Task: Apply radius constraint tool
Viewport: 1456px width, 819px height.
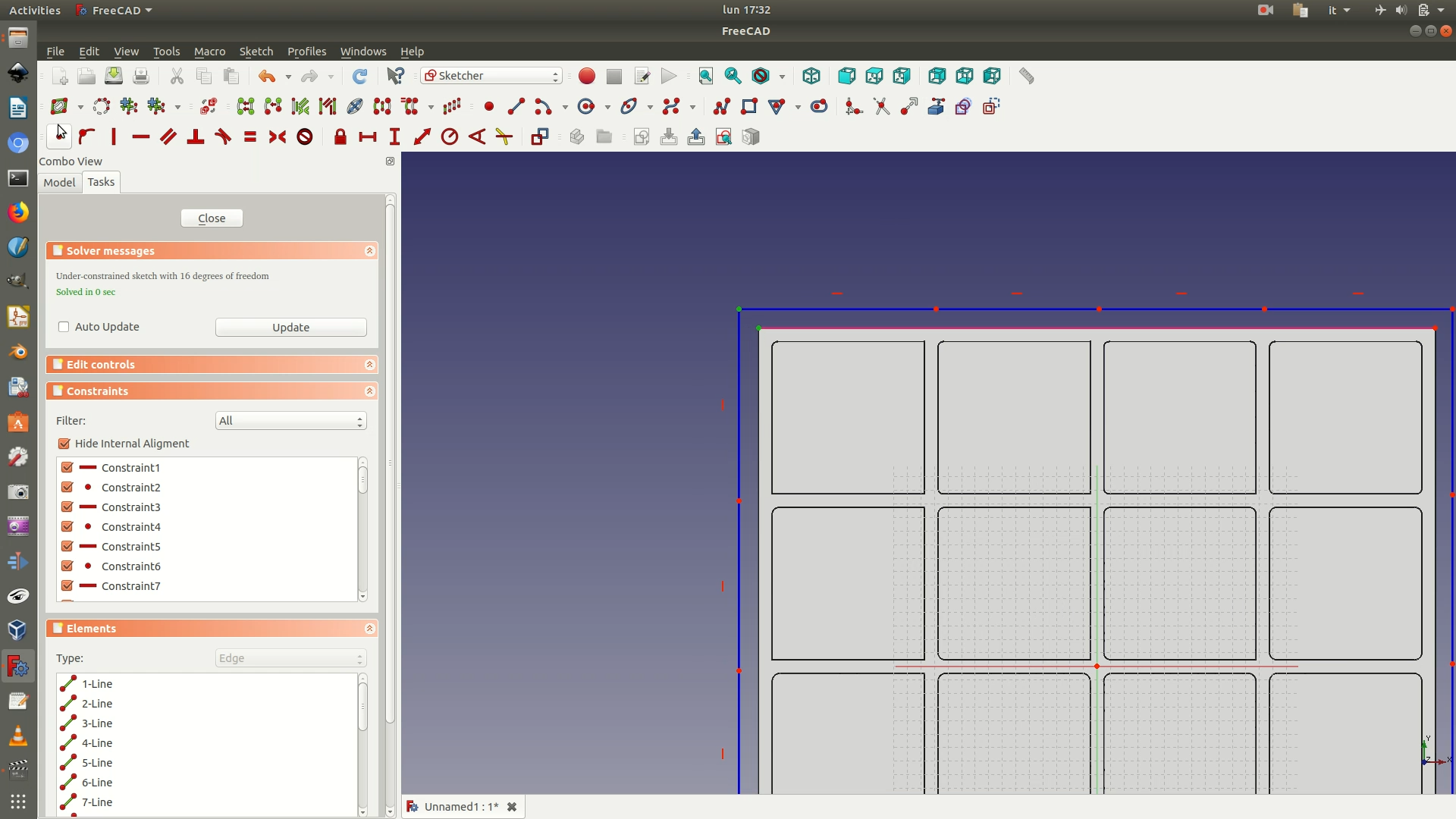Action: pyautogui.click(x=450, y=136)
